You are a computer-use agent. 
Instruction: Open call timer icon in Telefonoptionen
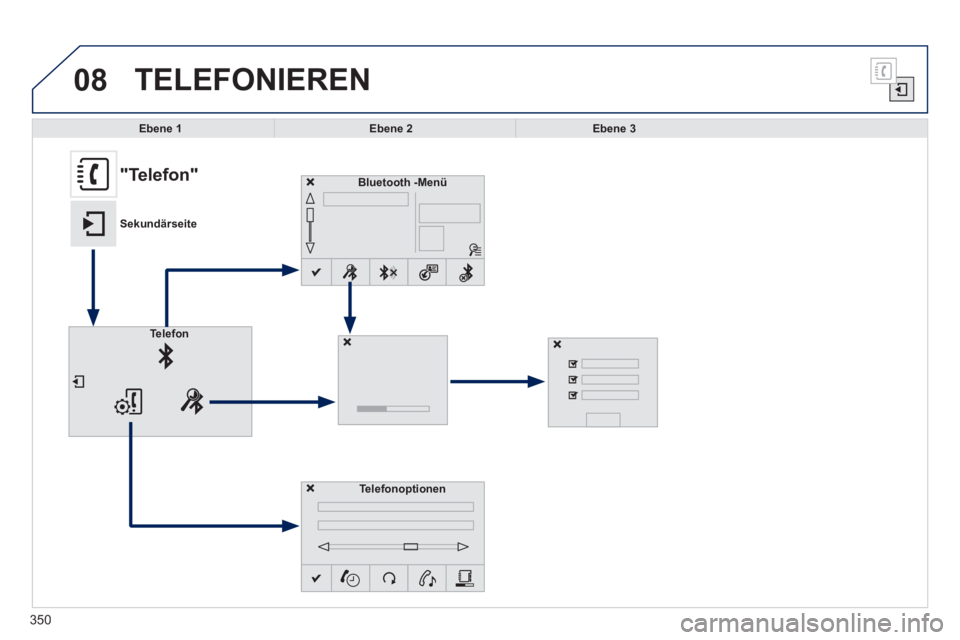(350, 578)
